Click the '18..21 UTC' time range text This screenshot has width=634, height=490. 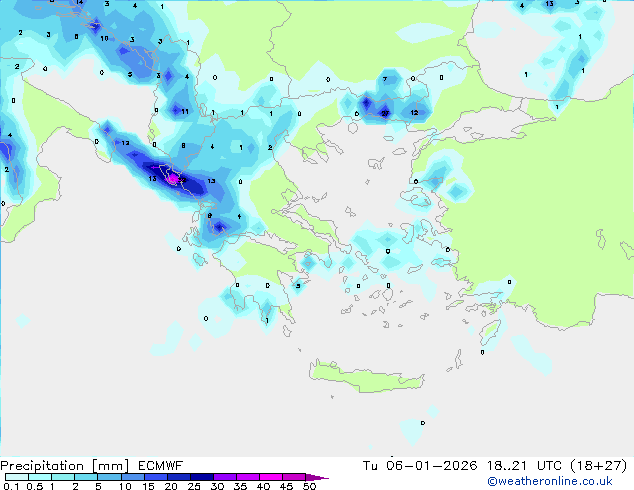524,466
